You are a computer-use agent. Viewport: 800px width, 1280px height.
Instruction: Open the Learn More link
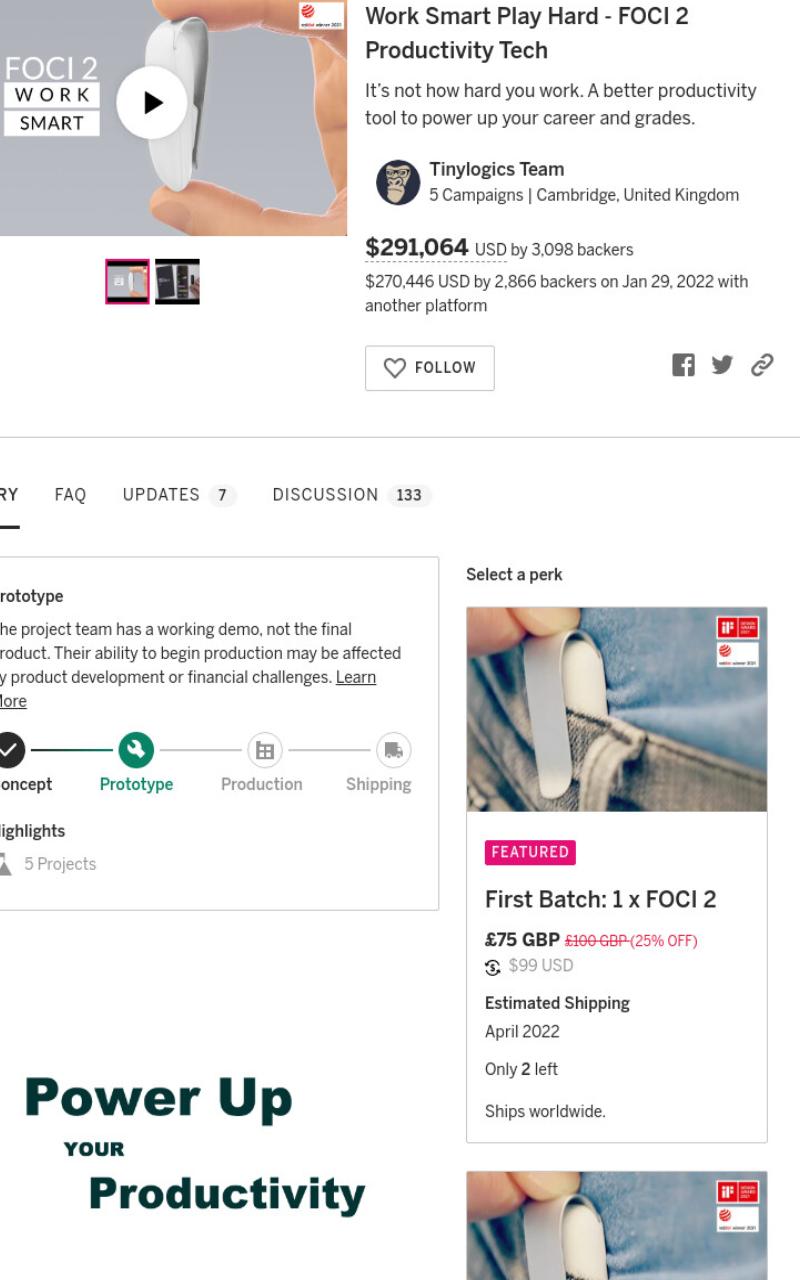(188, 689)
